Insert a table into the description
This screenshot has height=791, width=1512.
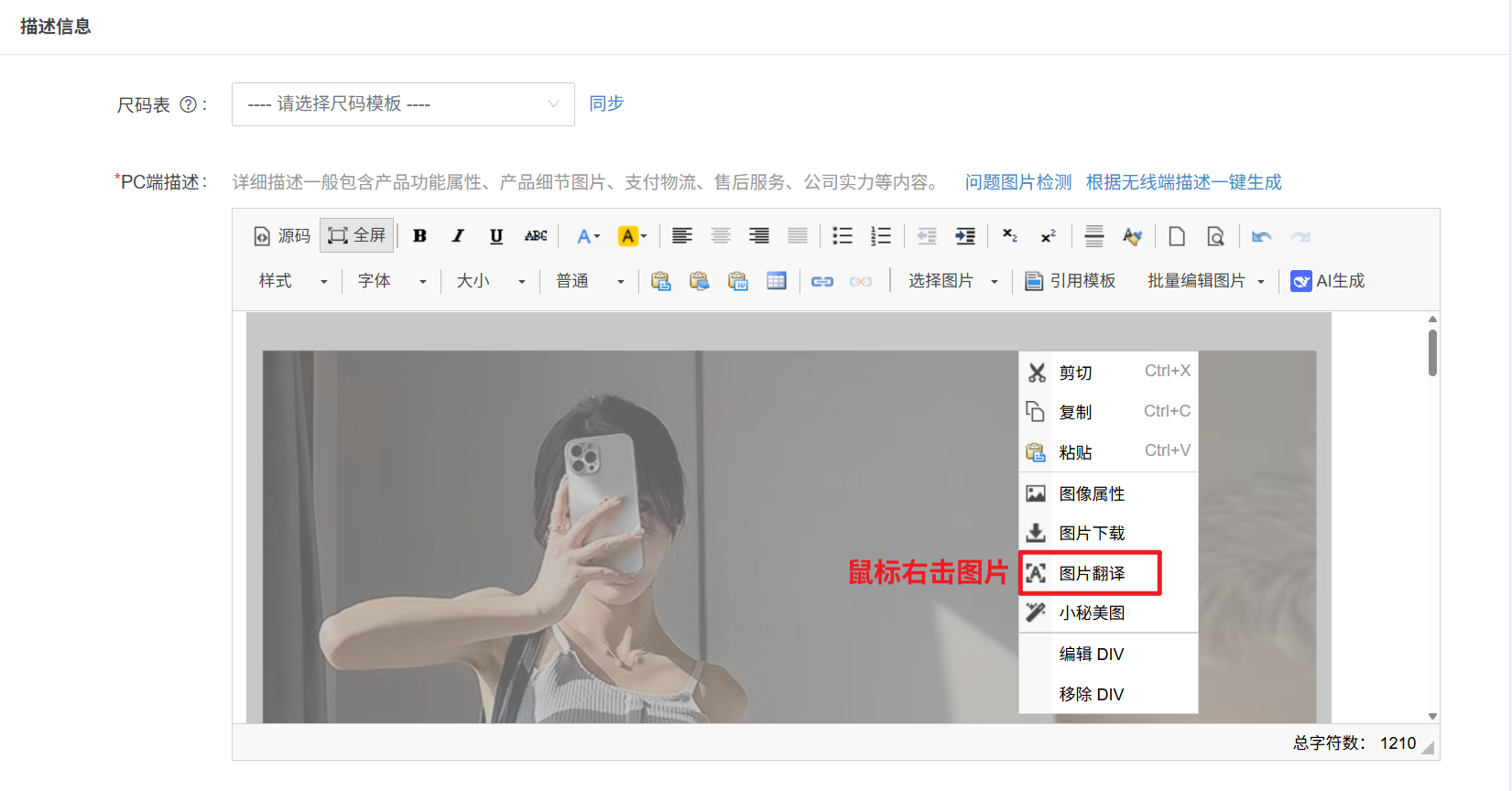[x=777, y=281]
